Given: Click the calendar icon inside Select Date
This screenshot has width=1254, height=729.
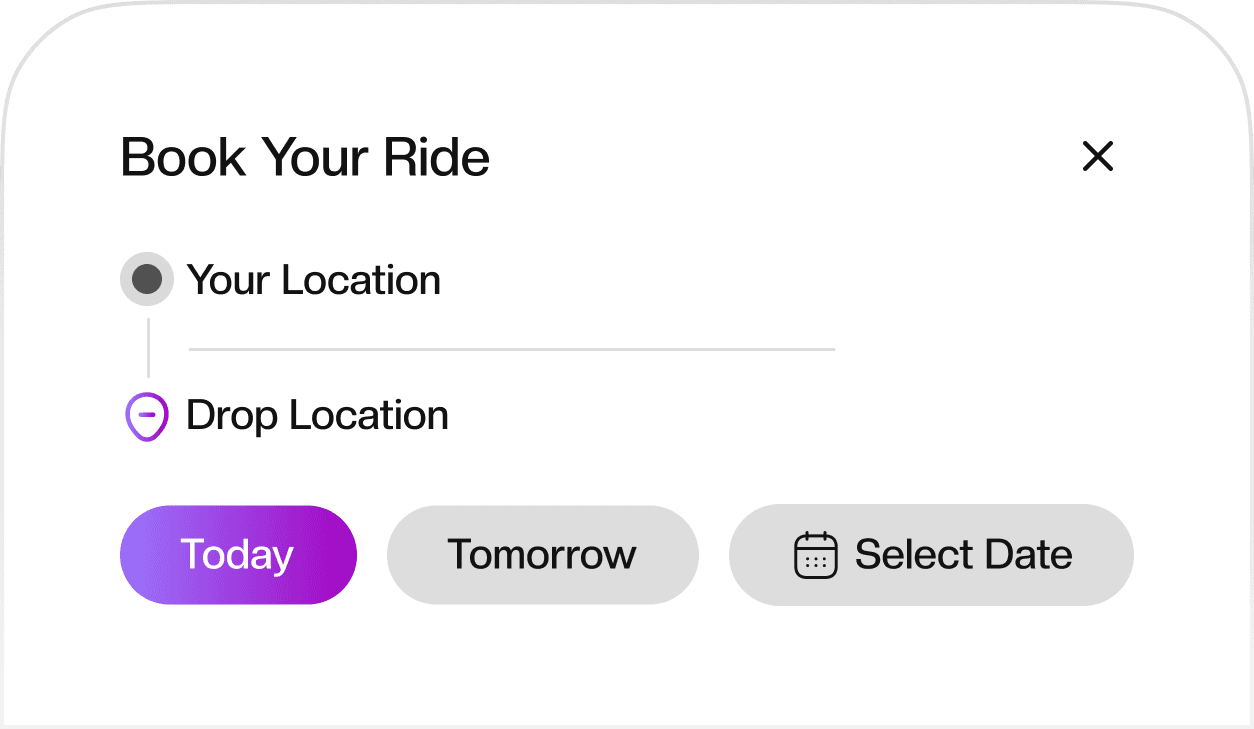Looking at the screenshot, I should tap(816, 555).
